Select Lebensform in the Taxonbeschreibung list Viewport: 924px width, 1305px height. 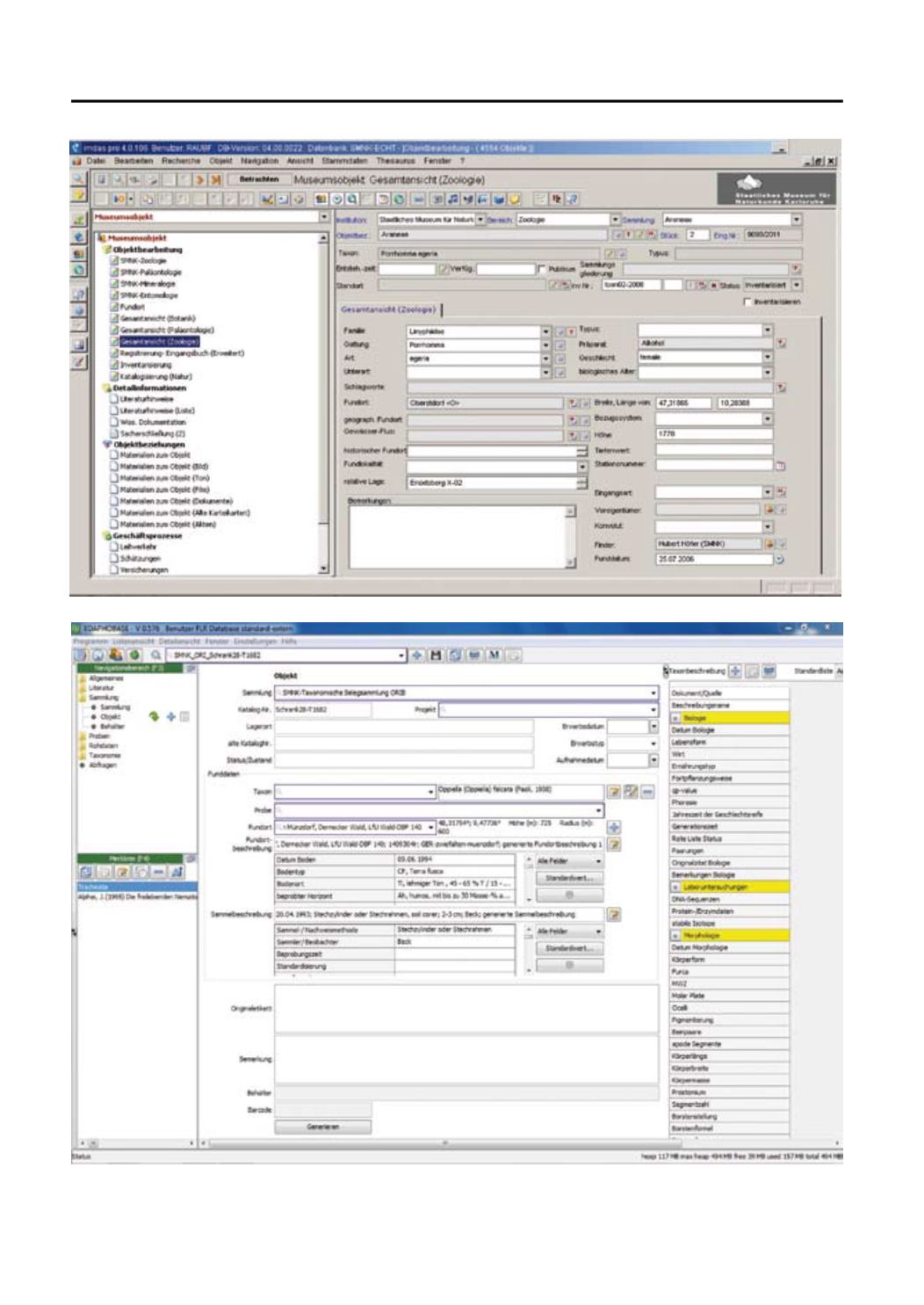point(729,742)
